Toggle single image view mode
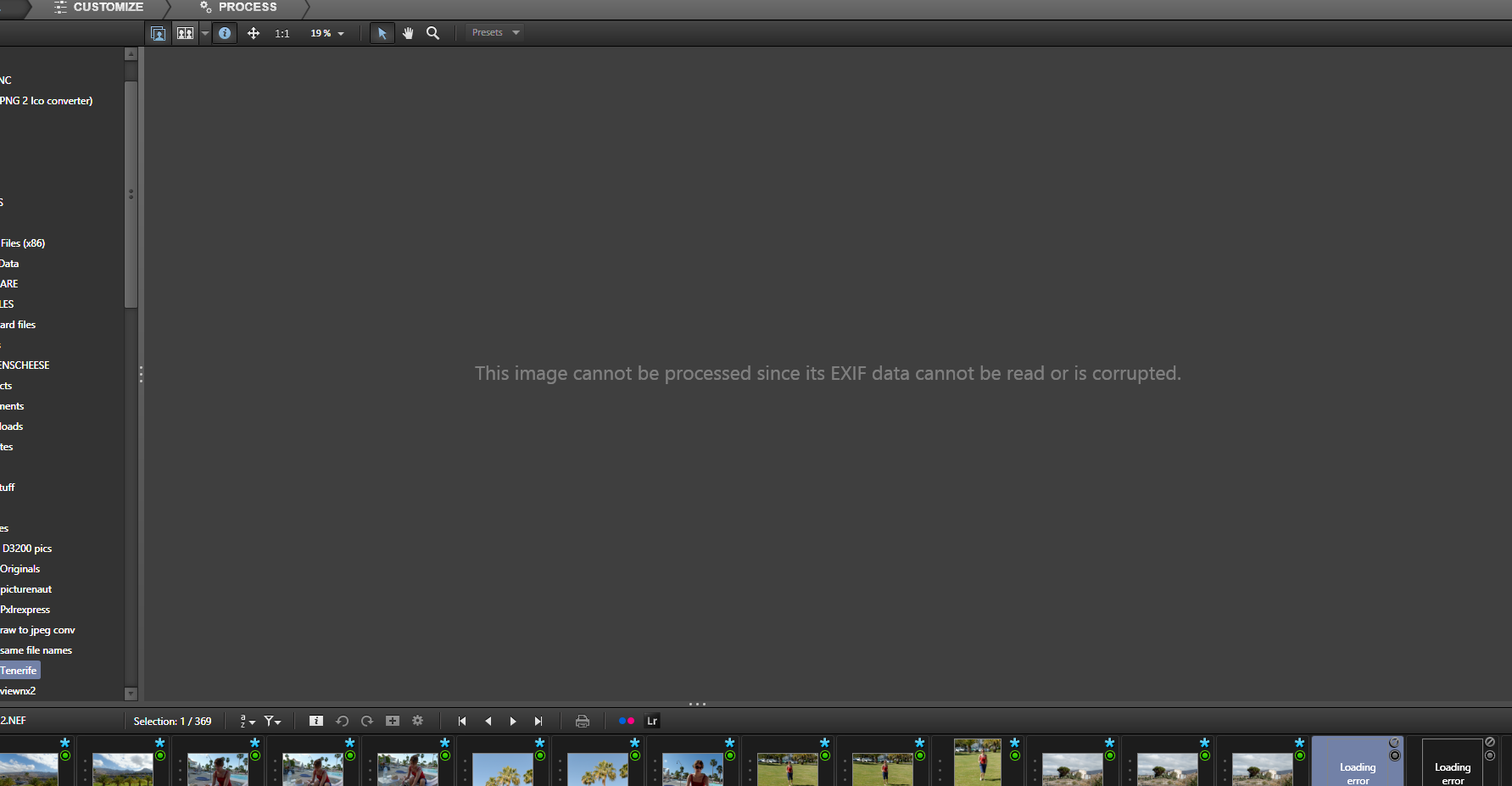Viewport: 1512px width, 786px height. [x=158, y=33]
